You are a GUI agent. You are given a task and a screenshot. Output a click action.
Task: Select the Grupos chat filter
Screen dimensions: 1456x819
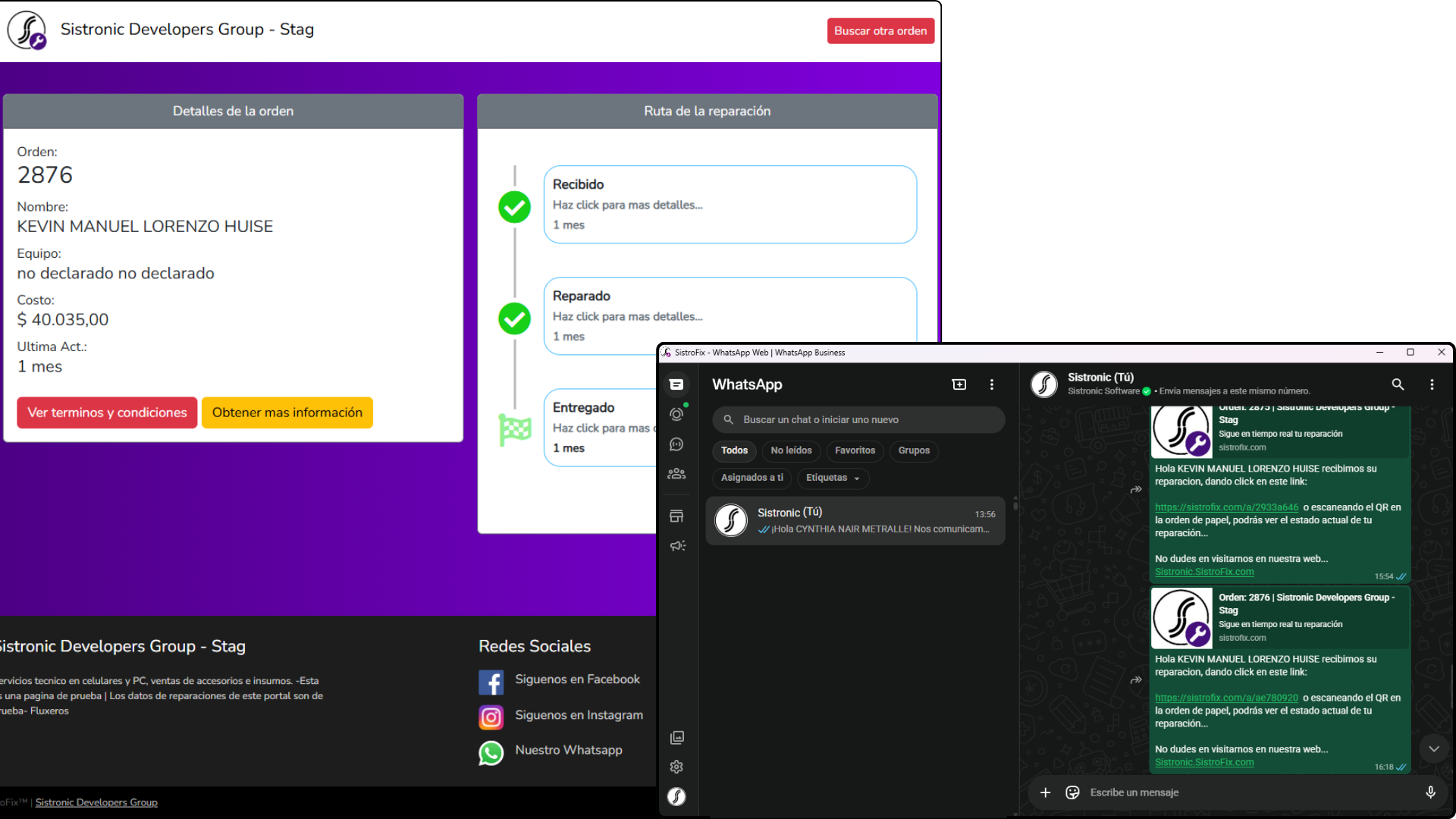click(x=914, y=450)
